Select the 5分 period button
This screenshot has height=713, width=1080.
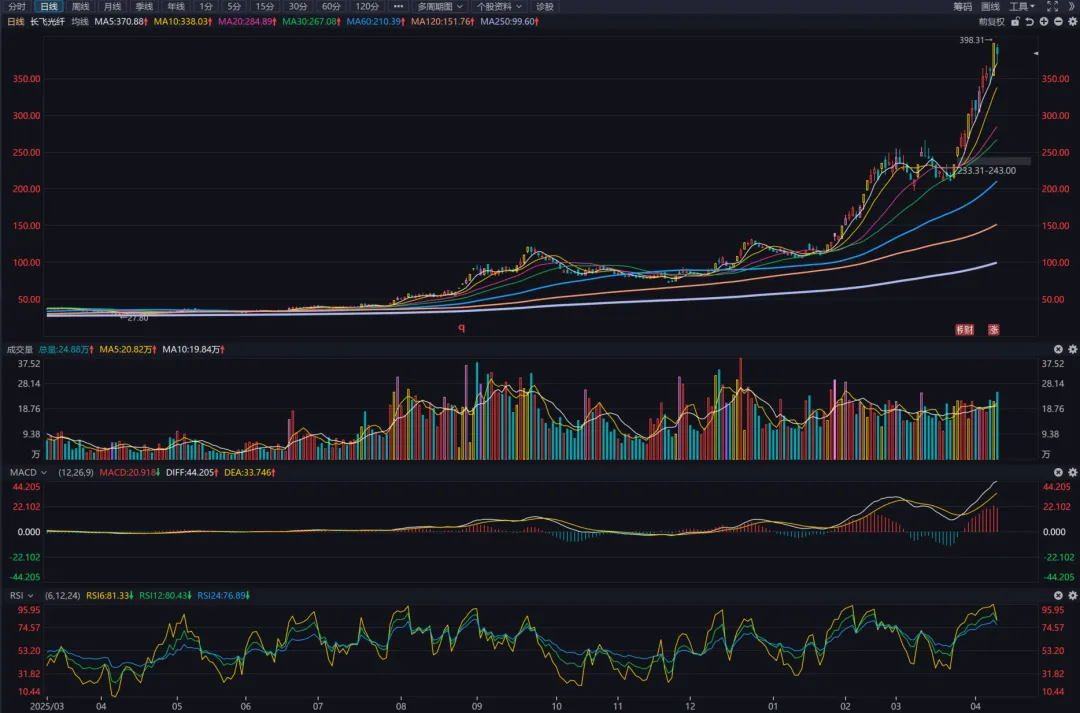[234, 6]
